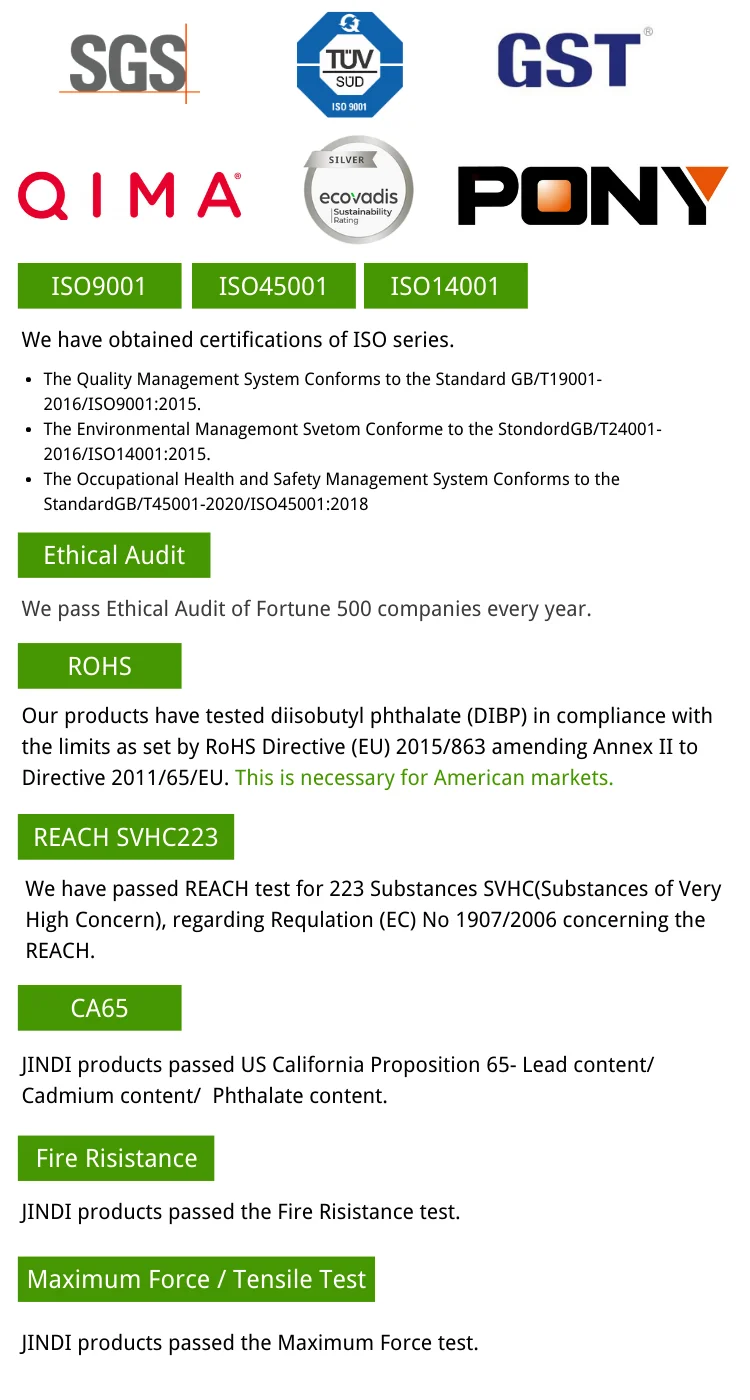750x1400 pixels.
Task: Click the SGS logo
Action: click(x=128, y=64)
